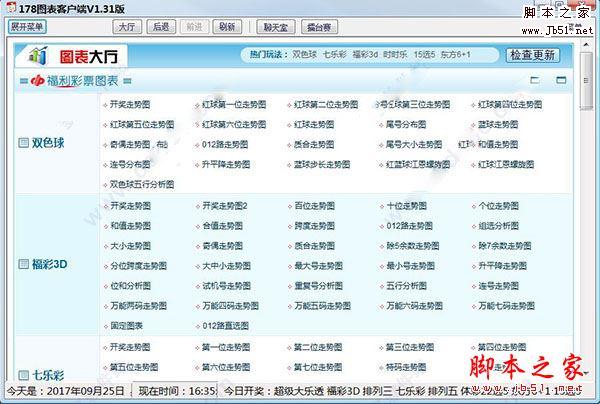This screenshot has height=404, width=600.
Task: Open 万能四码走势图 link
Action: [x=230, y=306]
